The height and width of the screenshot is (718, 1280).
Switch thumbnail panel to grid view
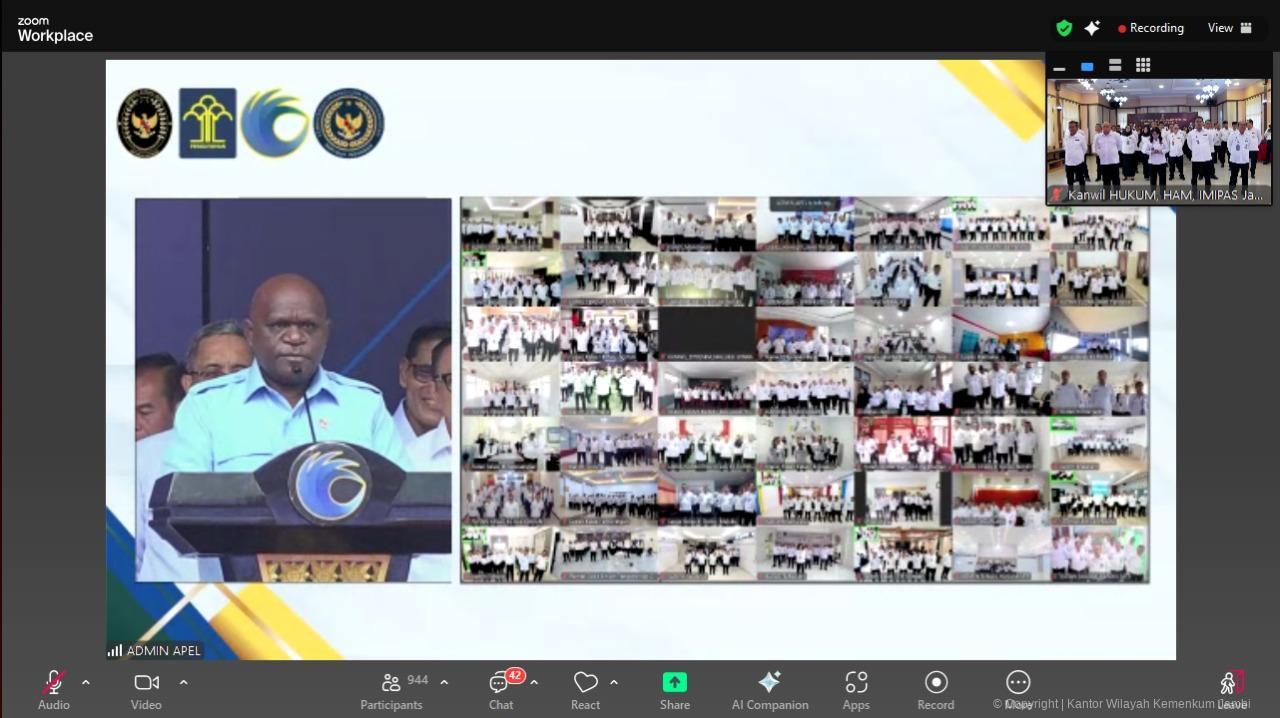(x=1143, y=66)
